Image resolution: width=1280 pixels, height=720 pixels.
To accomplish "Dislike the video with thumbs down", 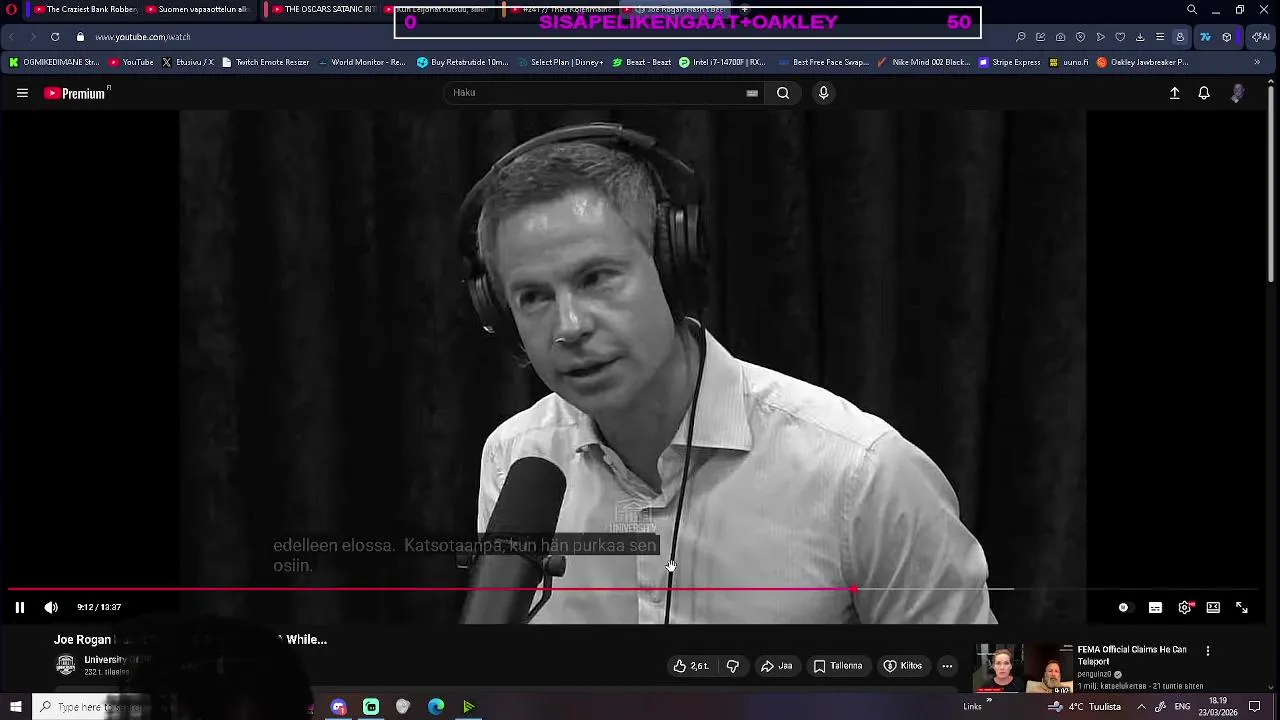I will pyautogui.click(x=733, y=666).
